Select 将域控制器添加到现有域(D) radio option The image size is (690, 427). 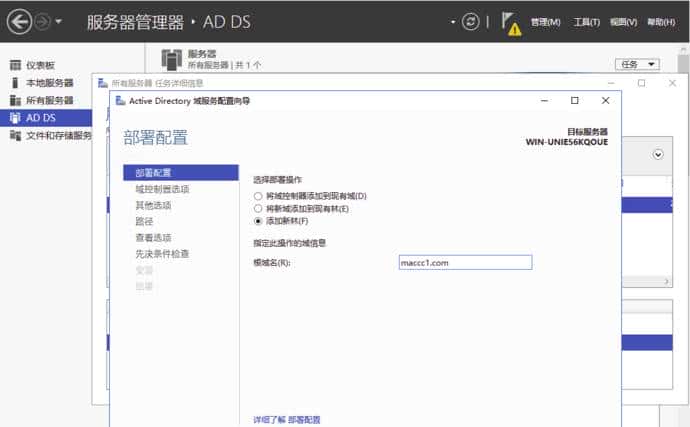click(258, 196)
